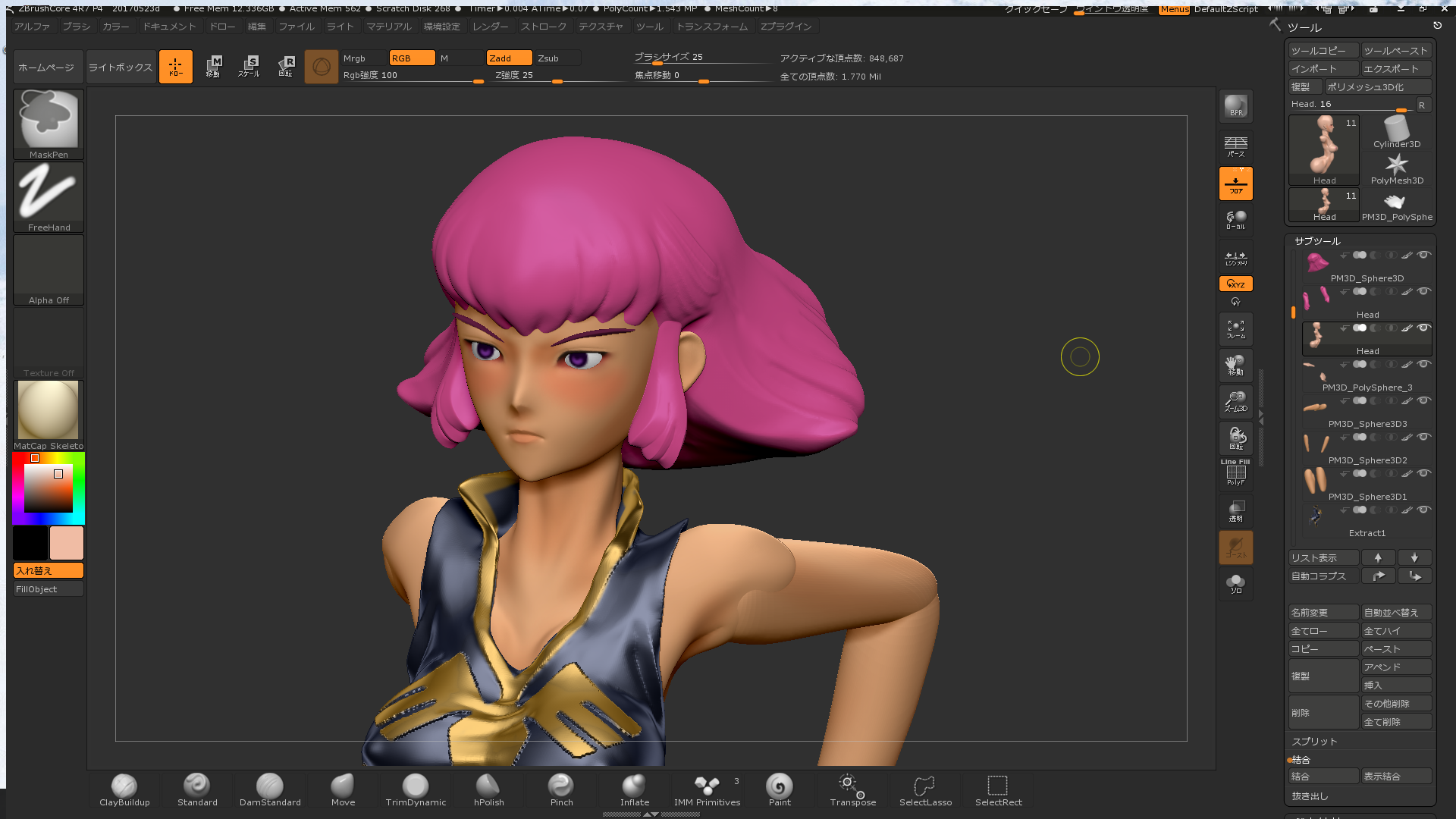Click the peach main color swatch

(x=67, y=543)
